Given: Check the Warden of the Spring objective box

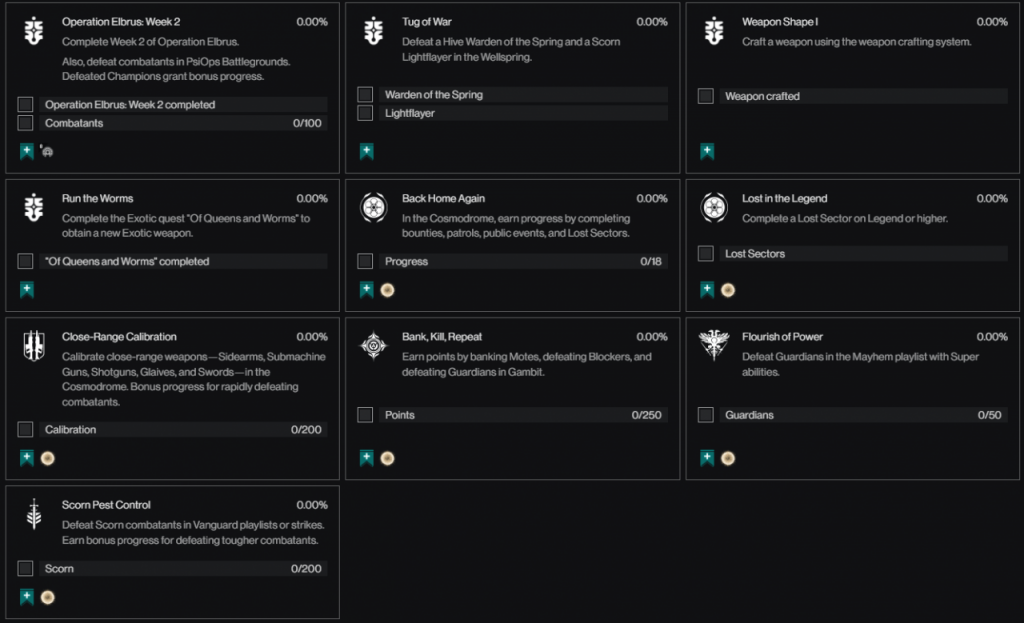Looking at the screenshot, I should 365,95.
